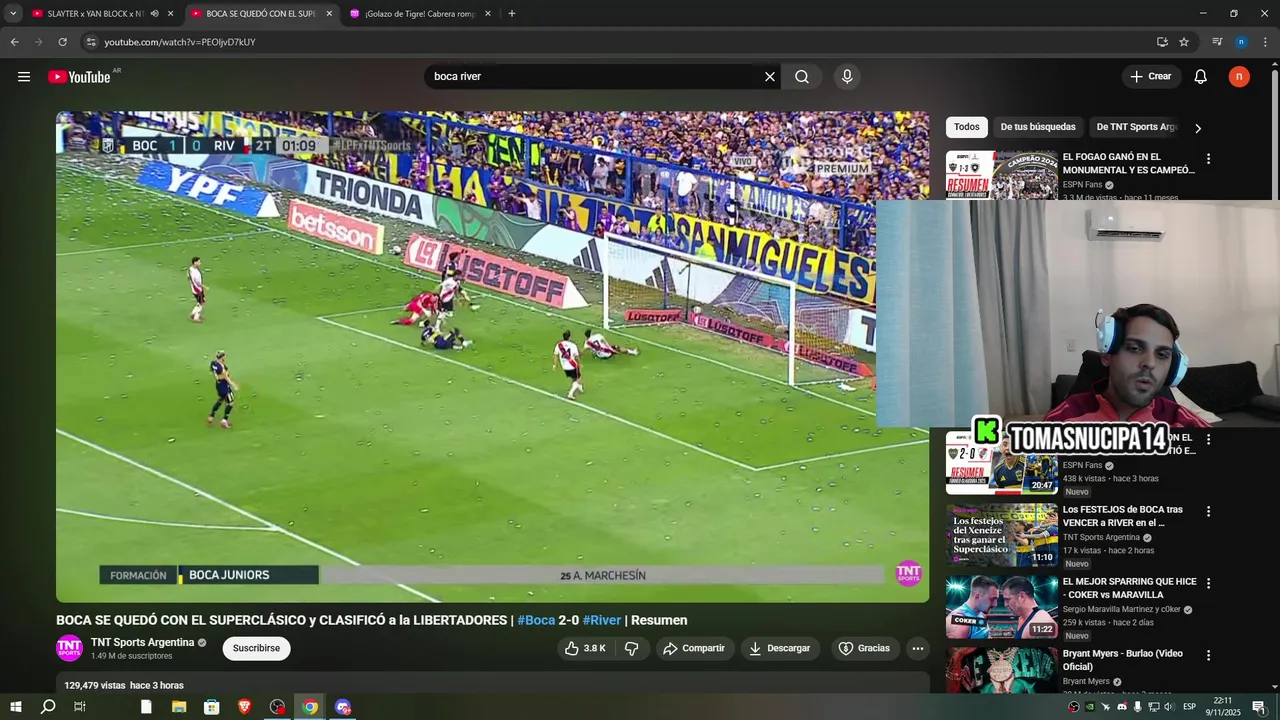The image size is (1280, 720).
Task: Open the #River hashtag link in title
Action: click(602, 620)
